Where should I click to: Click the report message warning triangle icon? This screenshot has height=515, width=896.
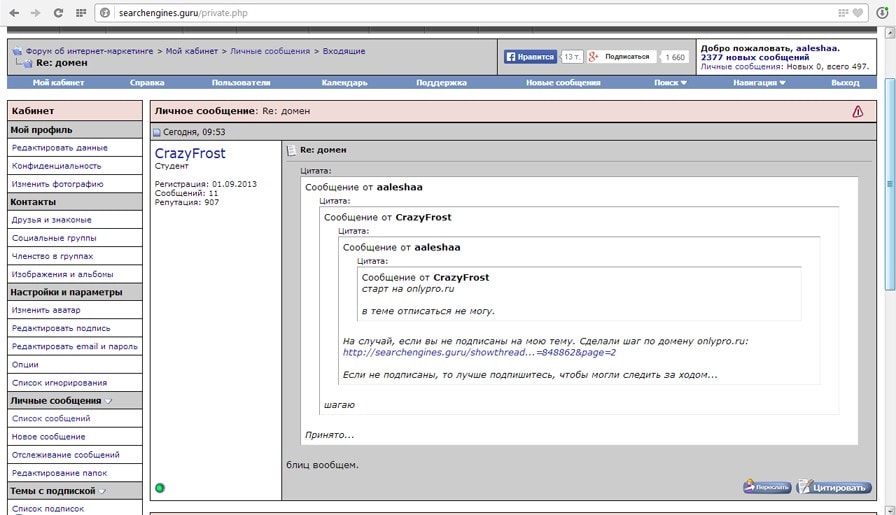pos(857,112)
